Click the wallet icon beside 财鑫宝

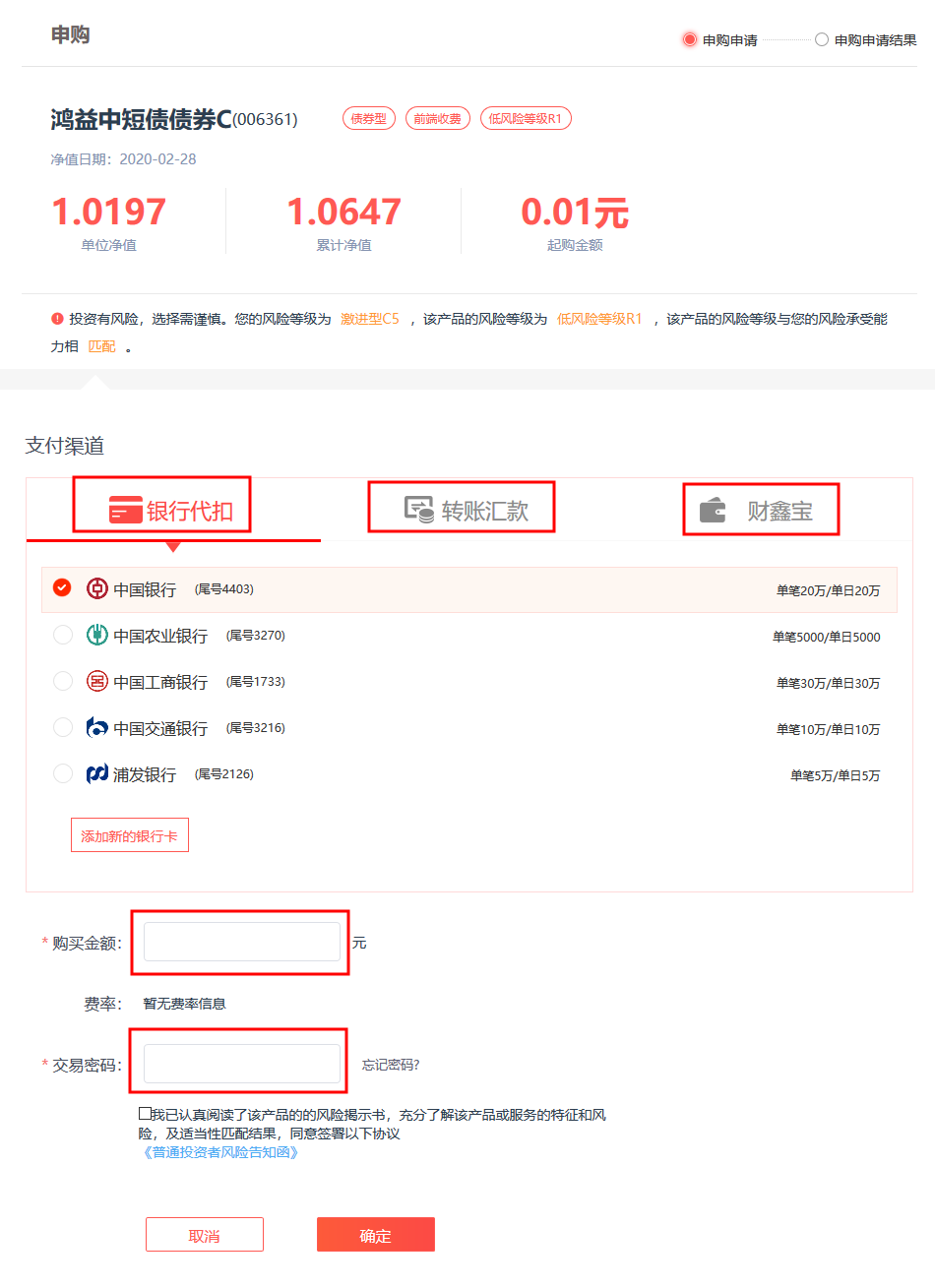[713, 510]
